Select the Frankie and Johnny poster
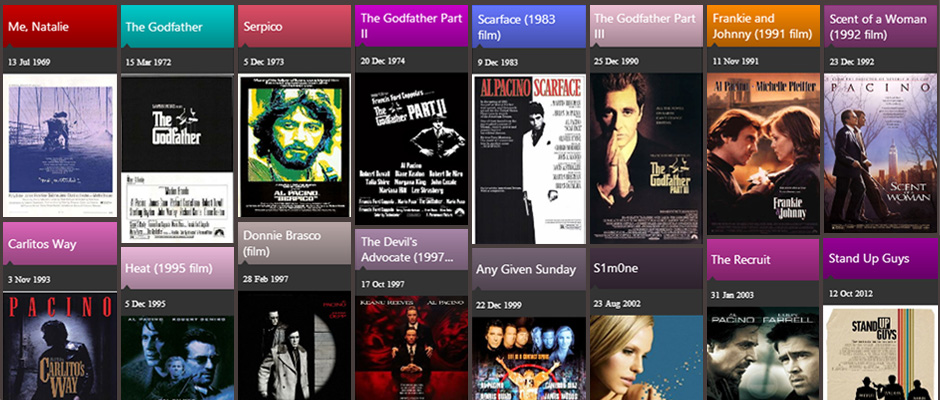This screenshot has width=940, height=400. (x=763, y=154)
